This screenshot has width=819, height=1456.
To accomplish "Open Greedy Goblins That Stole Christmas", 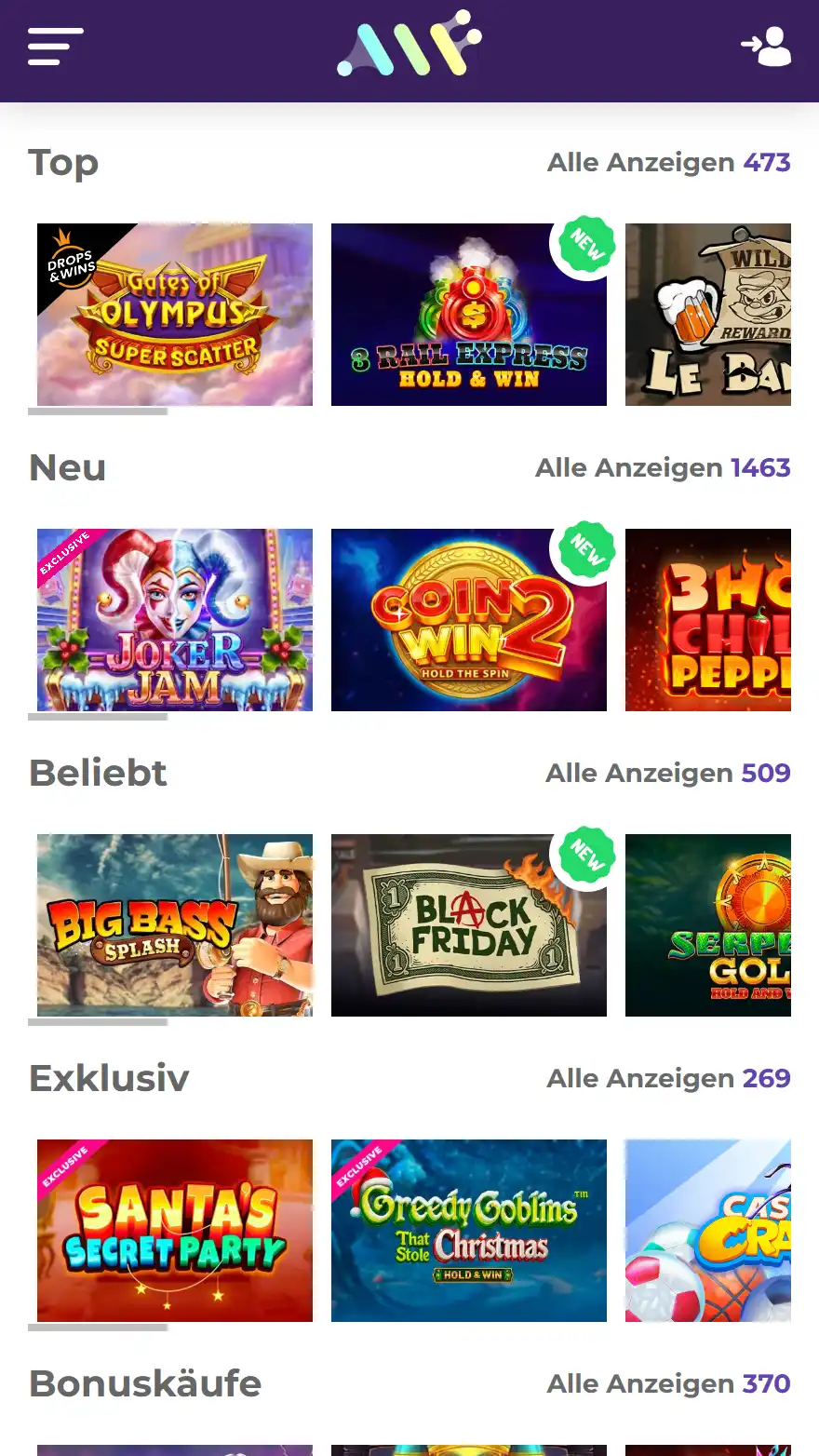I will point(469,1231).
